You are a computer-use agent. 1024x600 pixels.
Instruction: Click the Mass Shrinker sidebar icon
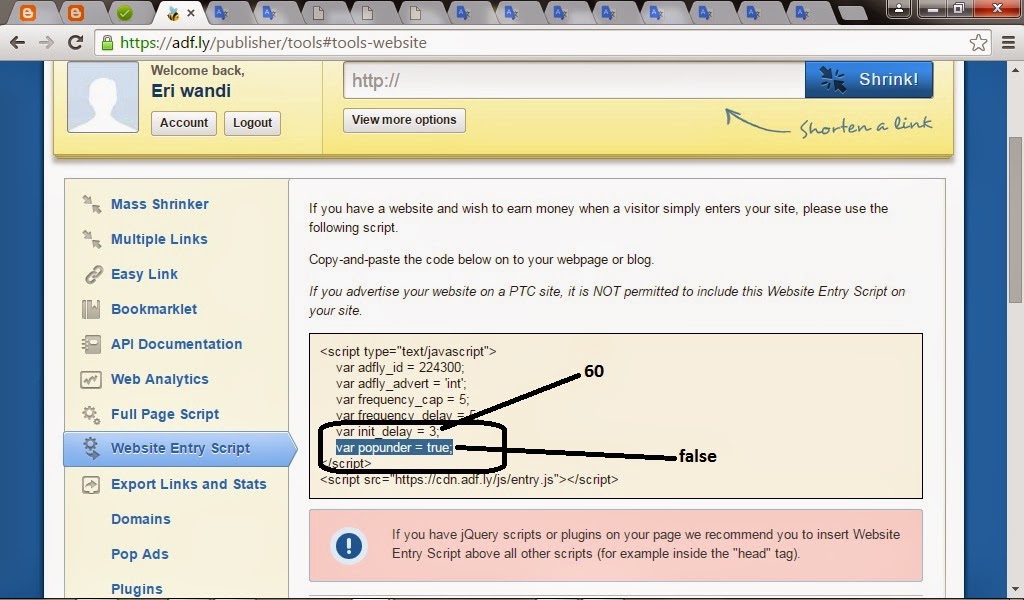pyautogui.click(x=91, y=204)
